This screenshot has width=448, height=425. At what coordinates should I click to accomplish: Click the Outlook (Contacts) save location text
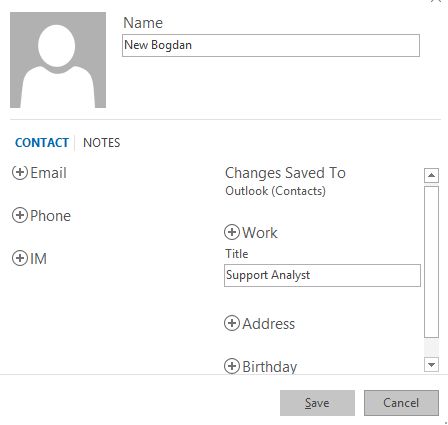[275, 191]
